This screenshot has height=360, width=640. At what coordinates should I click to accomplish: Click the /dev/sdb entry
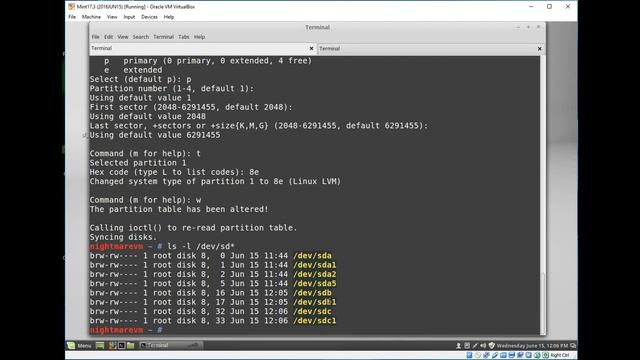click(312, 293)
